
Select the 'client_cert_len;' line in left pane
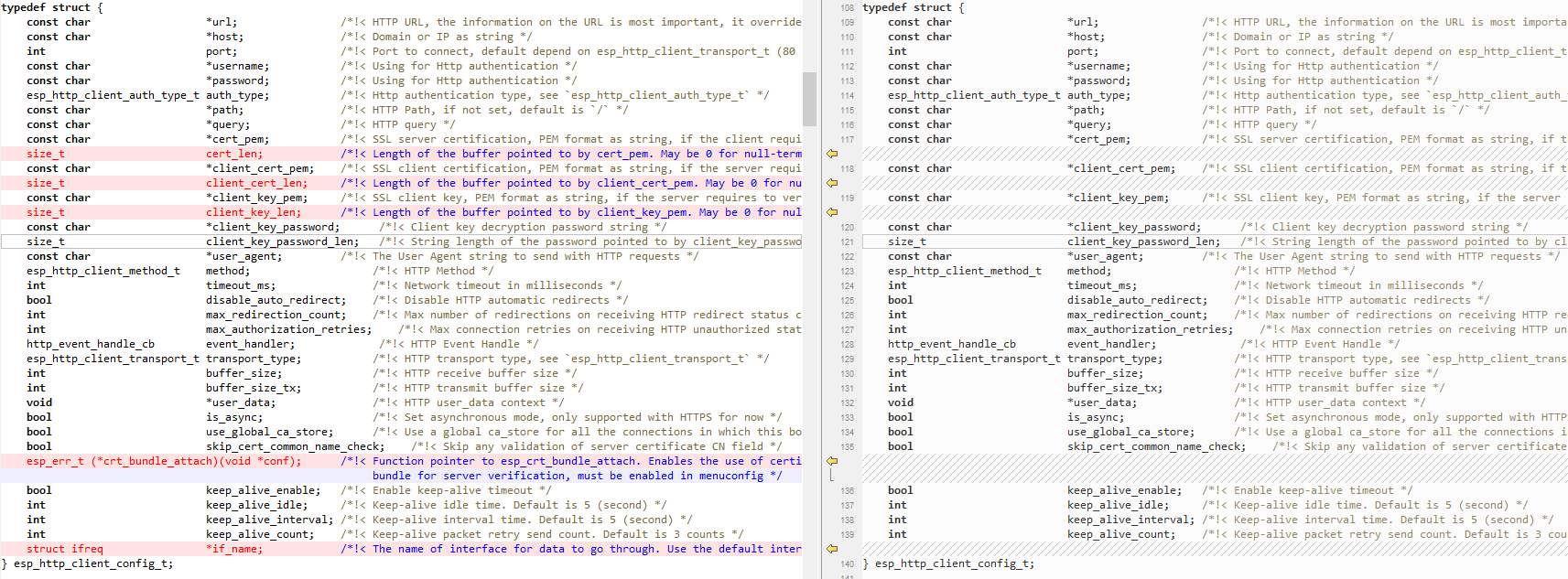tap(401, 183)
